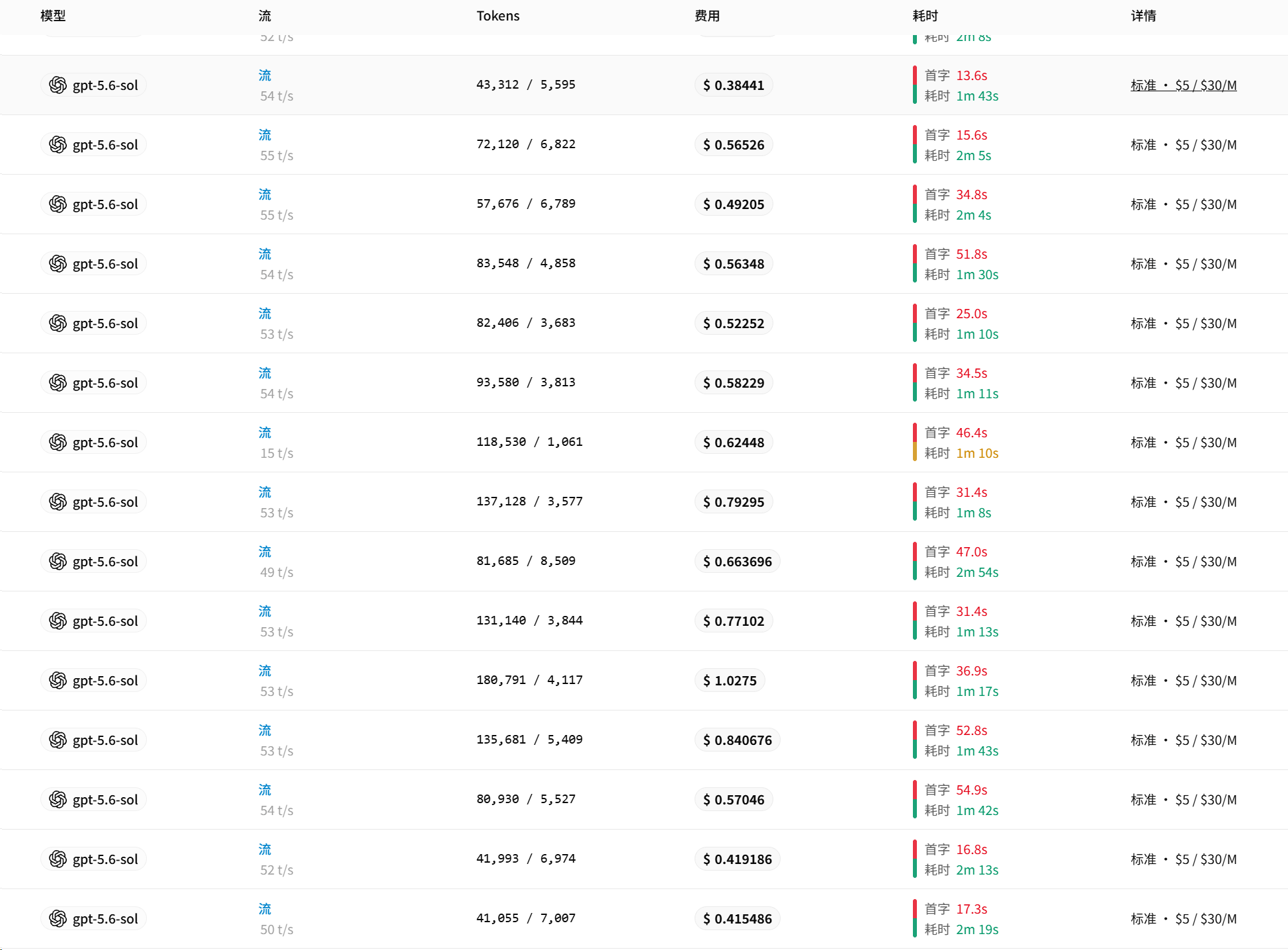Image resolution: width=1288 pixels, height=950 pixels.
Task: Click the 流 label in the $0.56526 row
Action: coord(265,135)
